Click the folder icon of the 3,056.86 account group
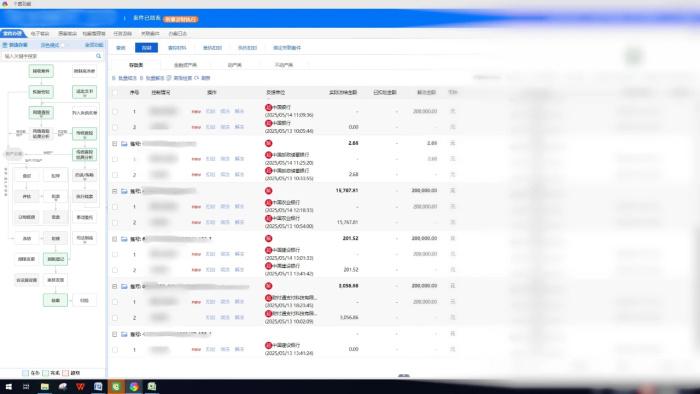The image size is (700, 394). click(x=124, y=286)
